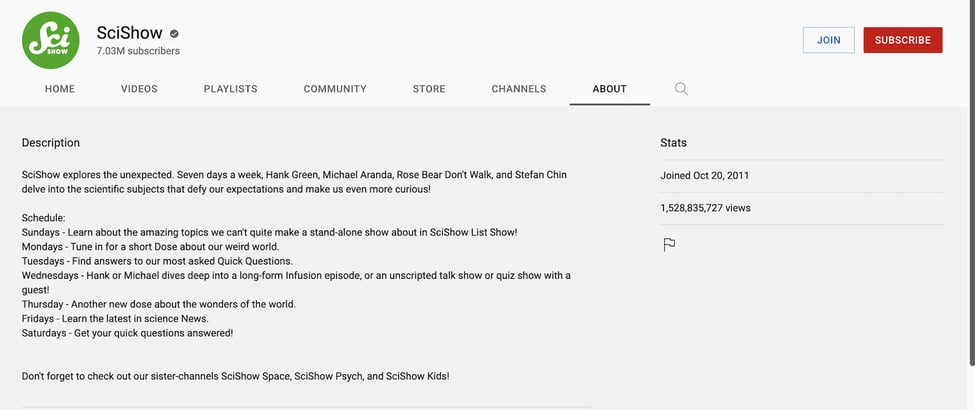This screenshot has height=410, width=975.
Task: Click the 7.03M subscribers count
Action: 138,50
